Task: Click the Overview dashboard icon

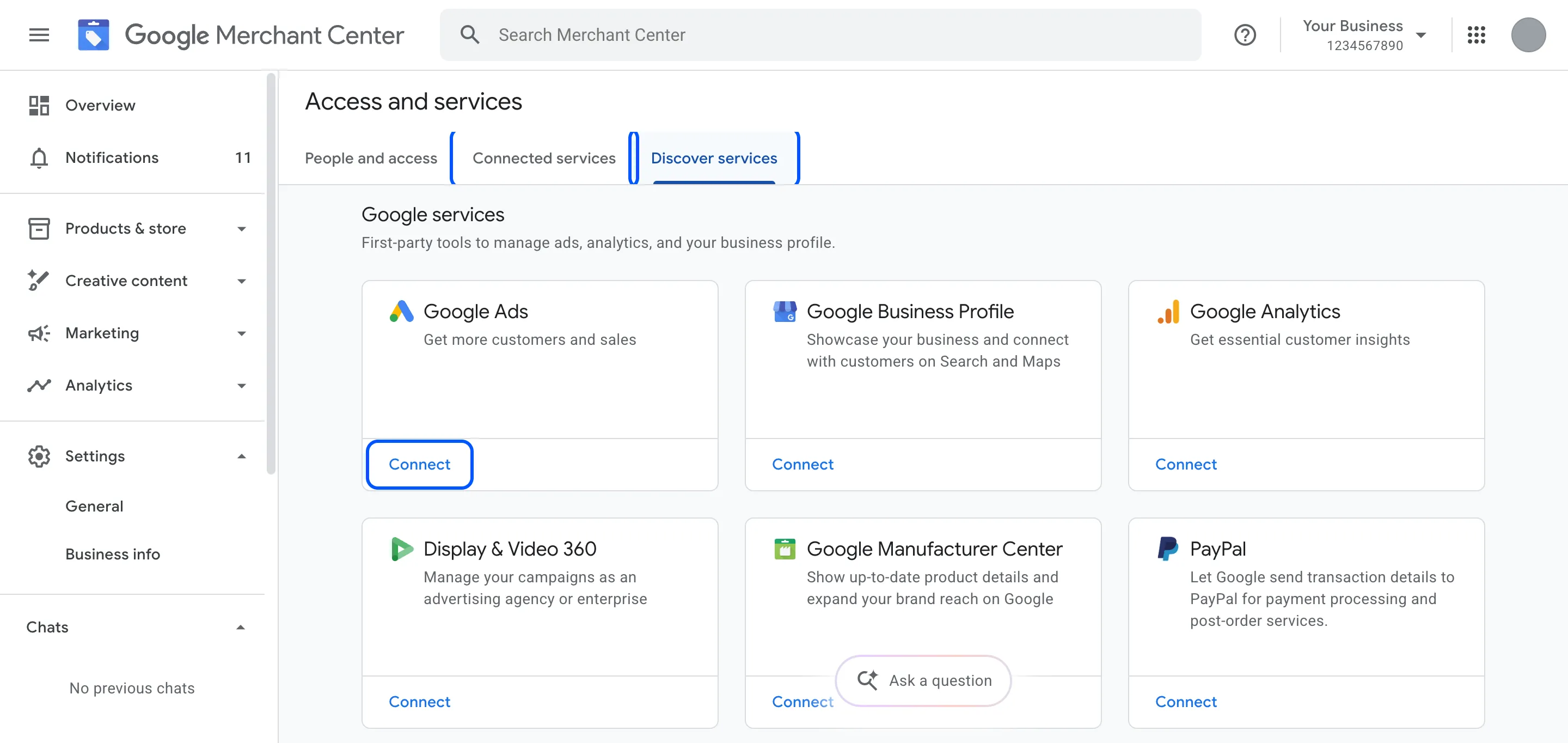Action: (x=39, y=105)
